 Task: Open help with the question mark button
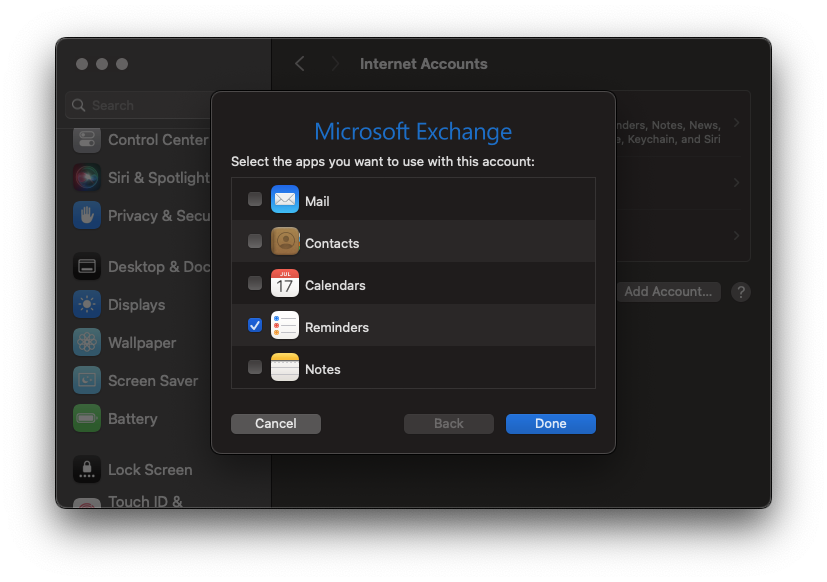(x=741, y=292)
